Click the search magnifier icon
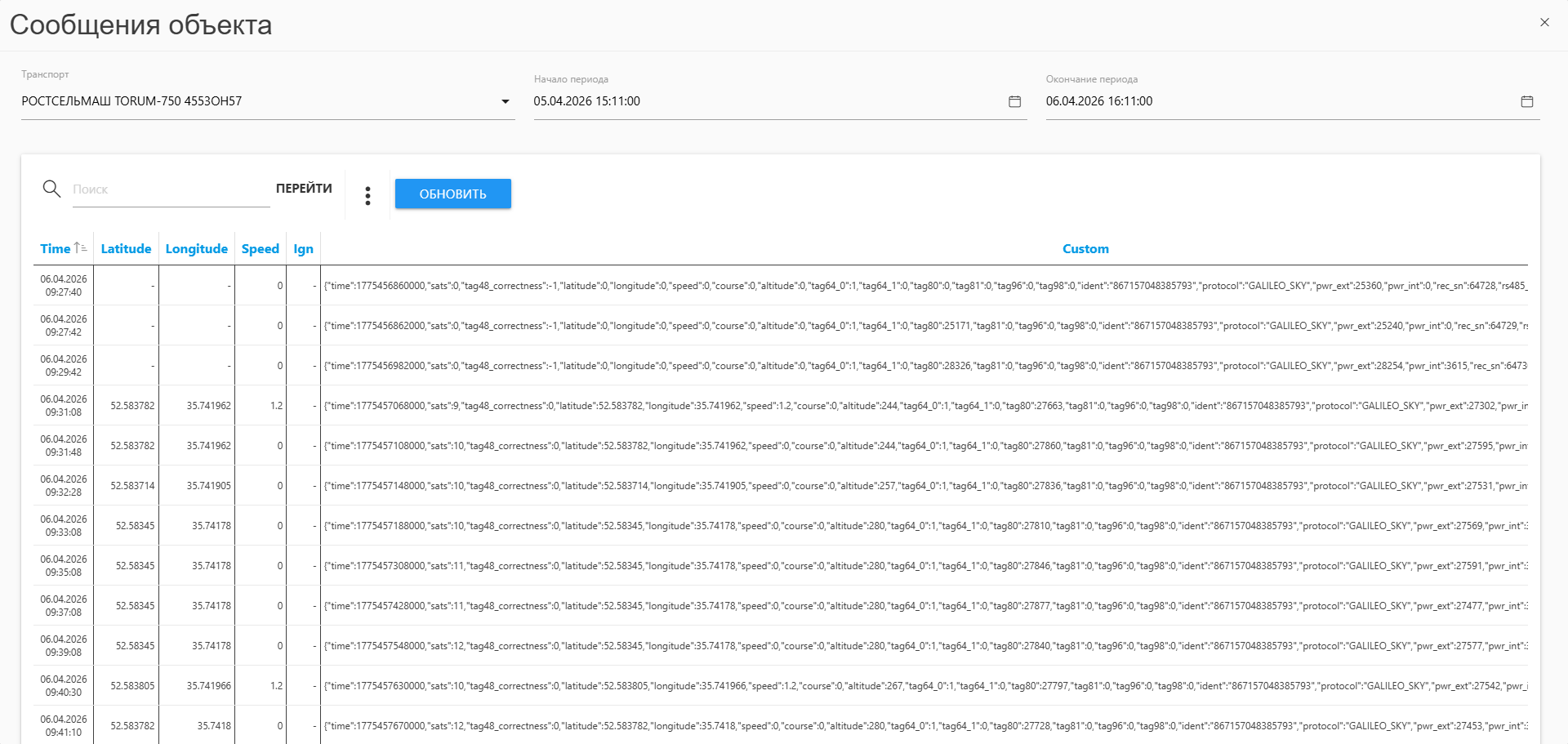 (51, 189)
